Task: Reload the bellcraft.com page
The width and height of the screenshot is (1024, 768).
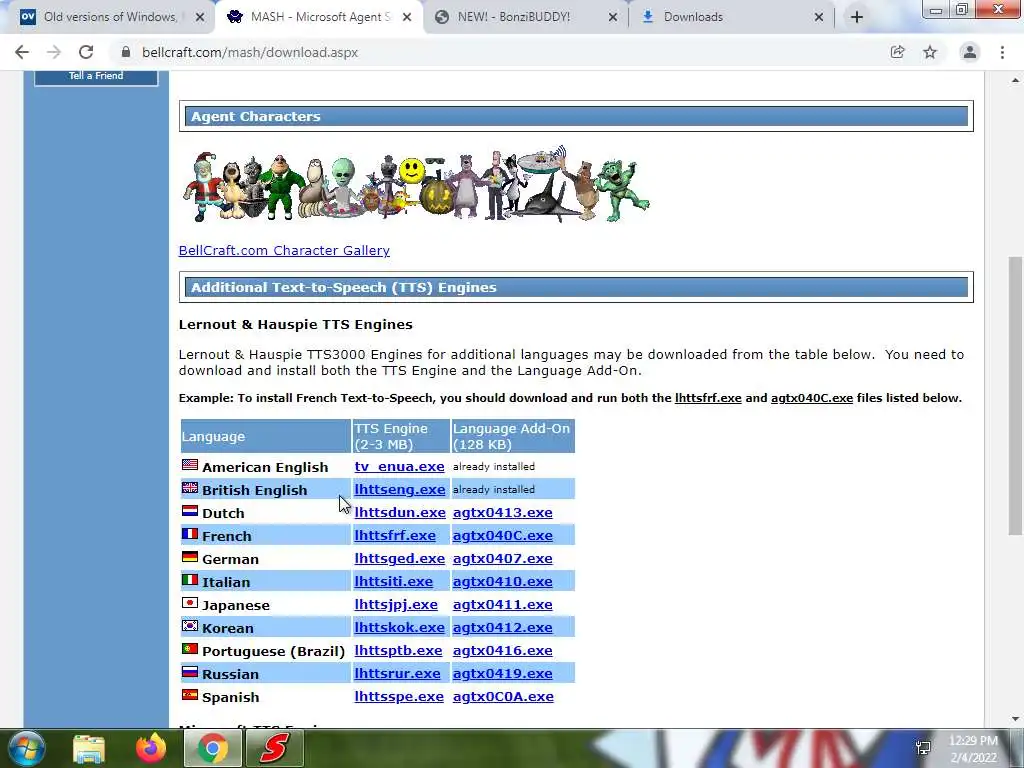Action: 86,52
